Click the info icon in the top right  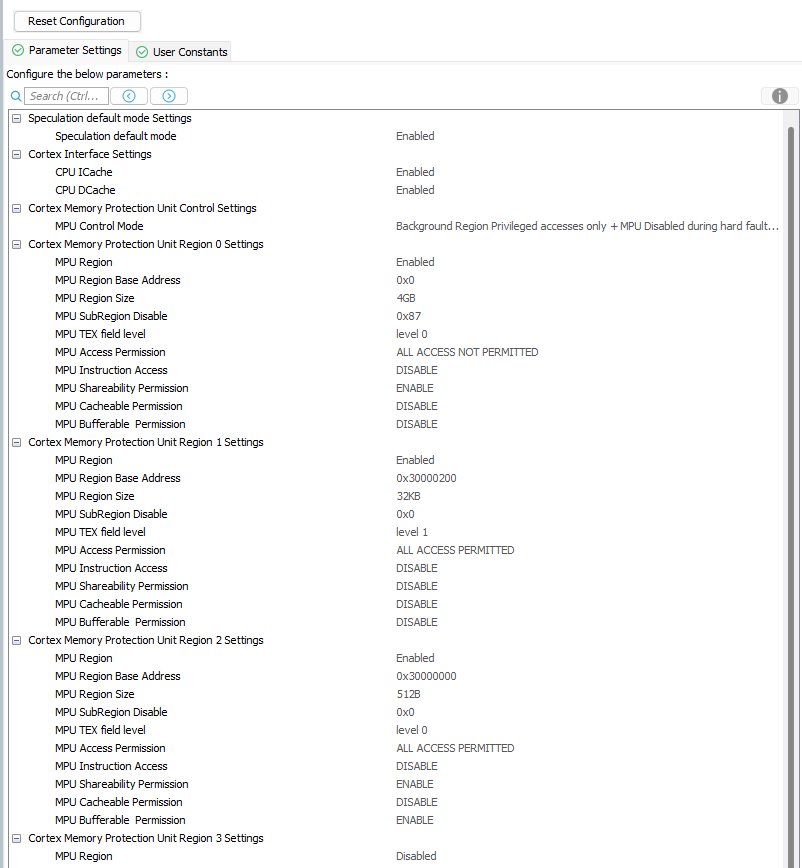(778, 96)
